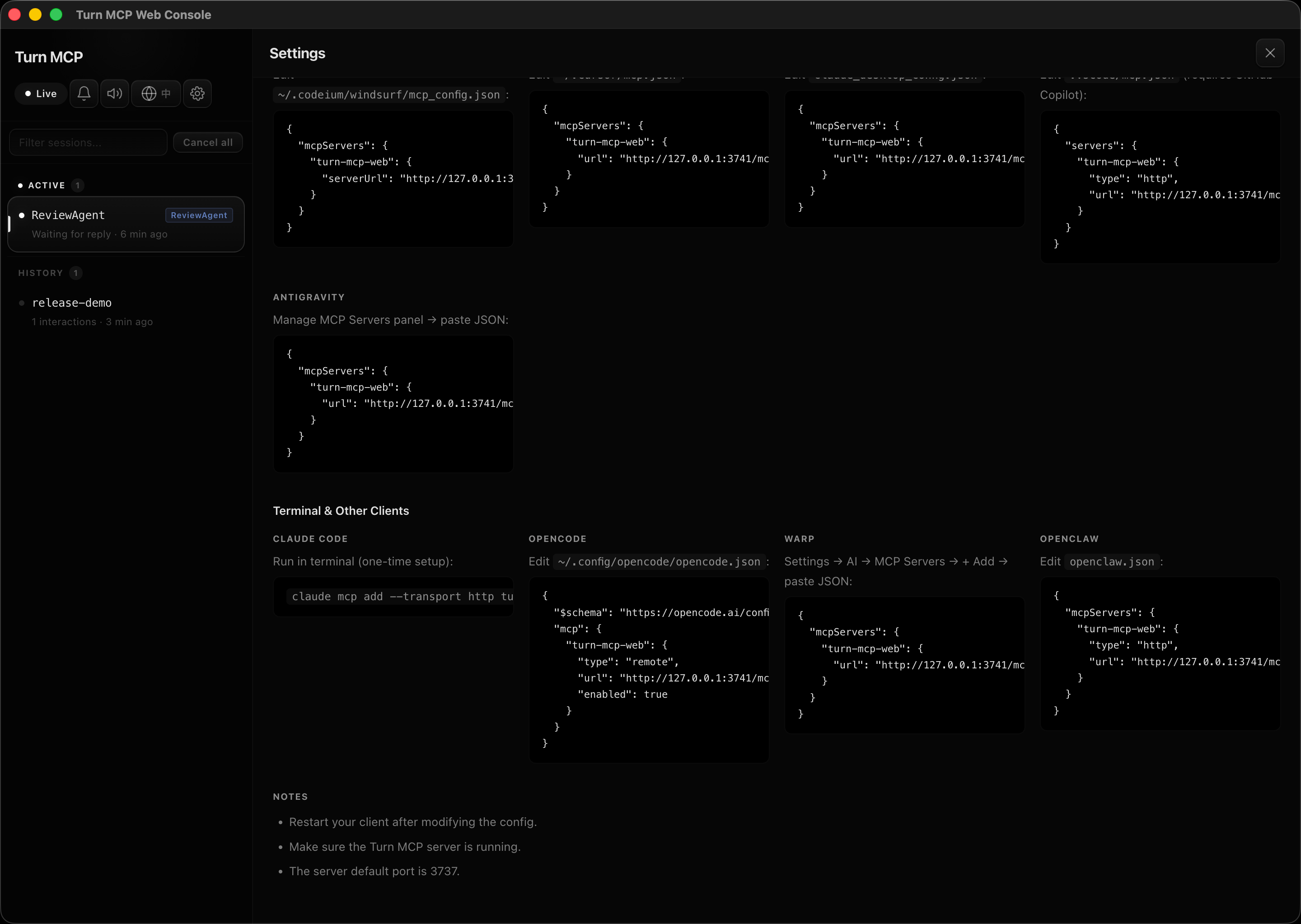Click the claude mcp add command

coord(399,596)
